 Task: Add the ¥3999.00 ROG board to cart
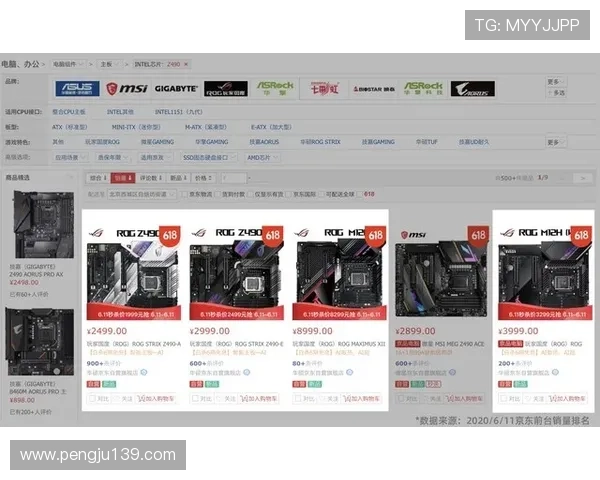(567, 399)
